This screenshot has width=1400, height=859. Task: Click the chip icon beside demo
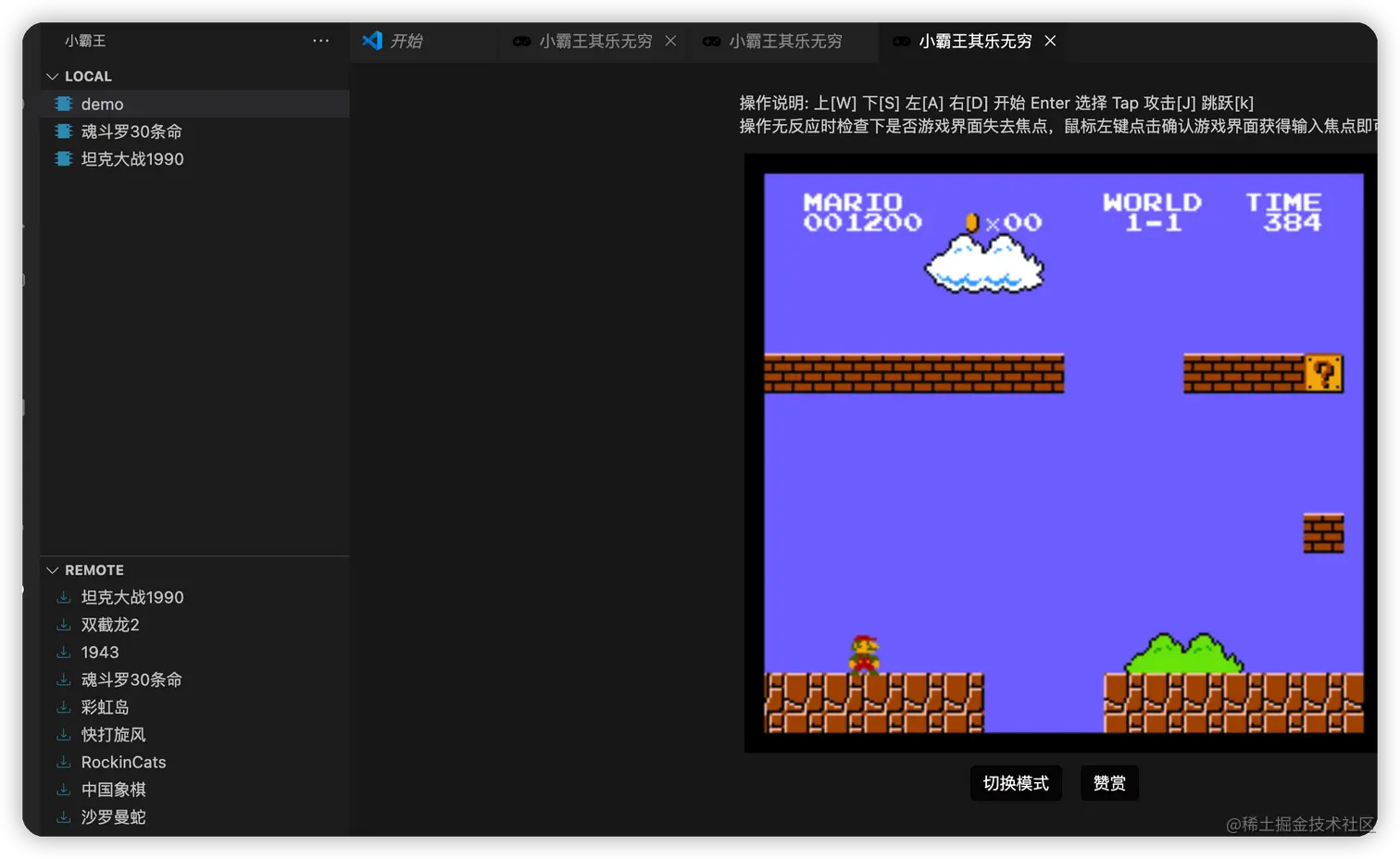pos(64,104)
